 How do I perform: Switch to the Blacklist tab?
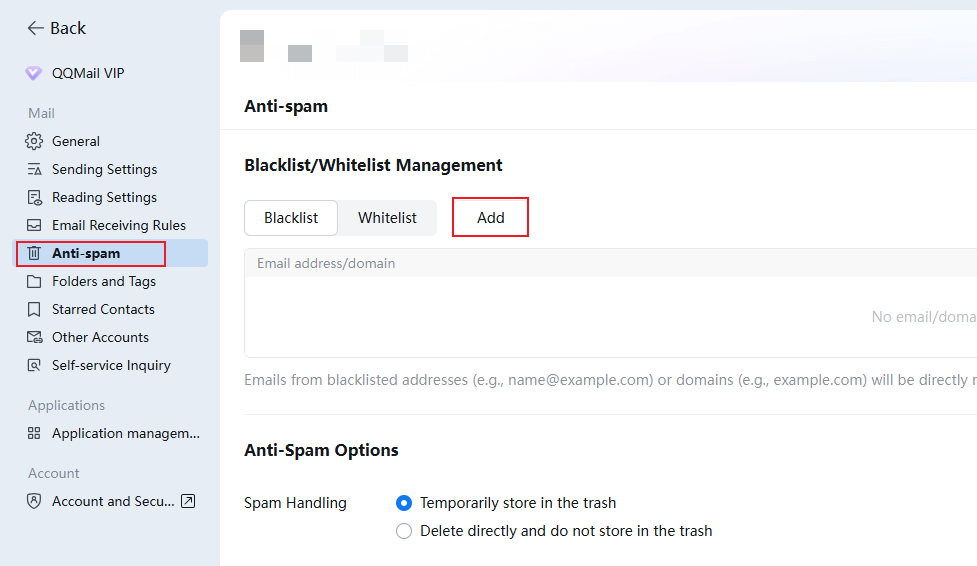click(291, 218)
